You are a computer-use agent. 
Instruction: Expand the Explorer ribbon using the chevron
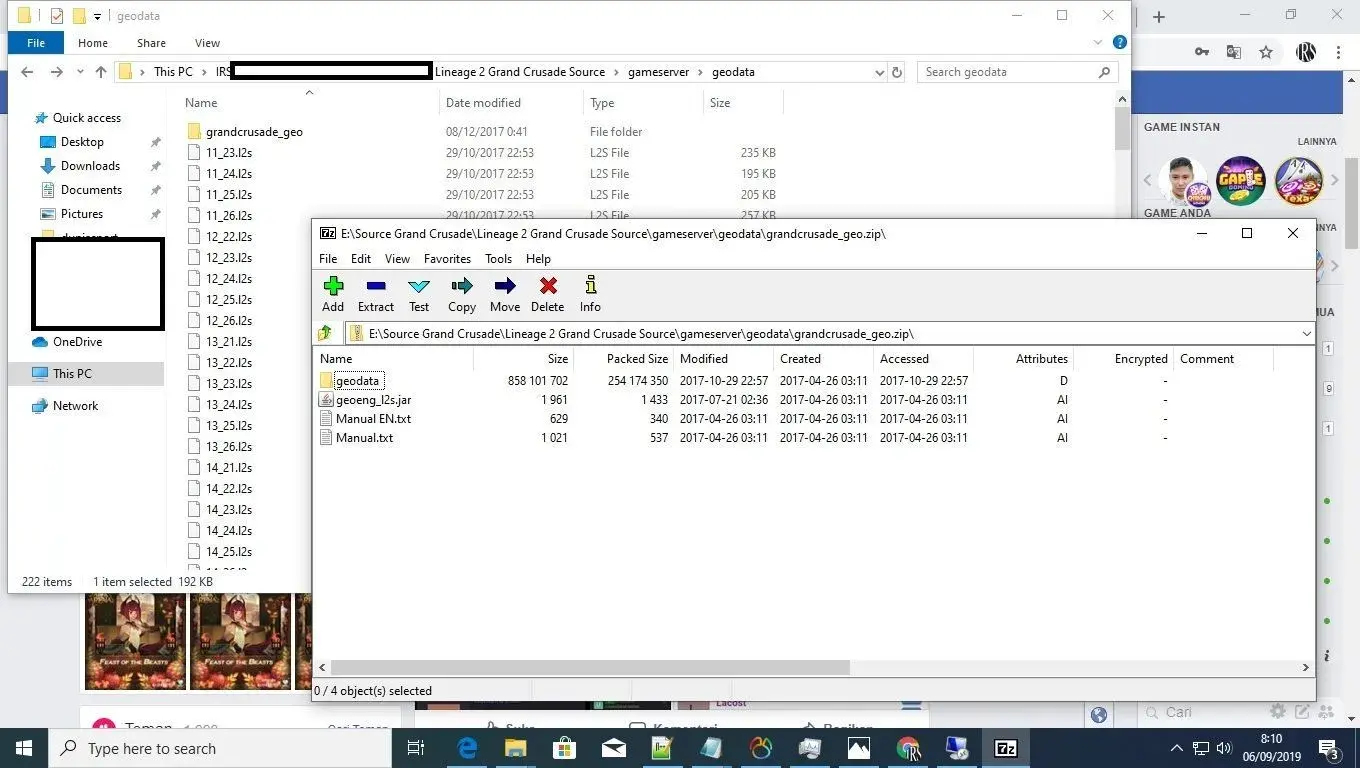click(1098, 43)
